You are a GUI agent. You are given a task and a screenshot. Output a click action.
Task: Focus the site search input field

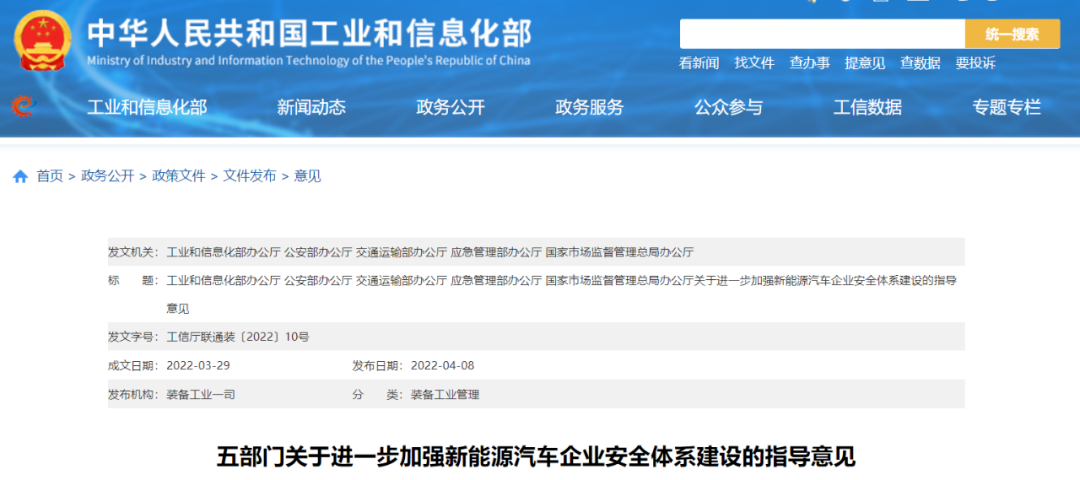(x=822, y=34)
